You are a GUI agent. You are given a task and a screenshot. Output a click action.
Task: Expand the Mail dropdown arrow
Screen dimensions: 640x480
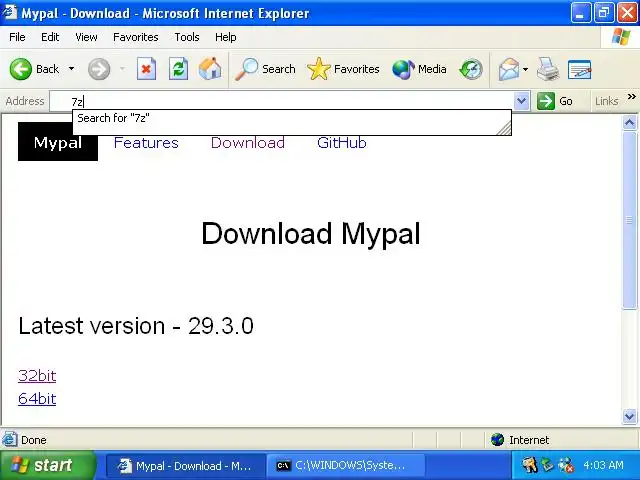coord(525,69)
